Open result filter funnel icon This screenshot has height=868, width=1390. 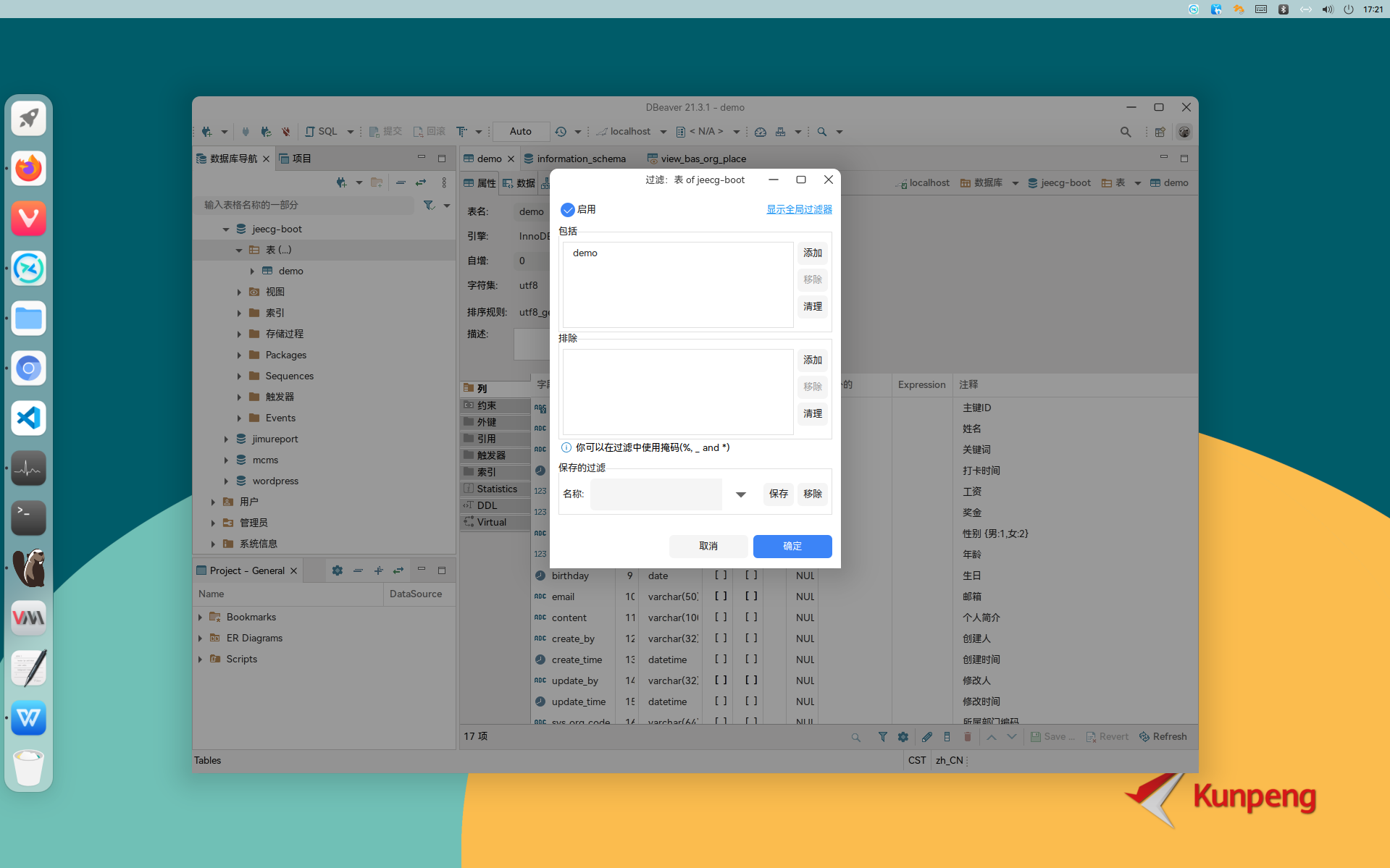click(882, 736)
